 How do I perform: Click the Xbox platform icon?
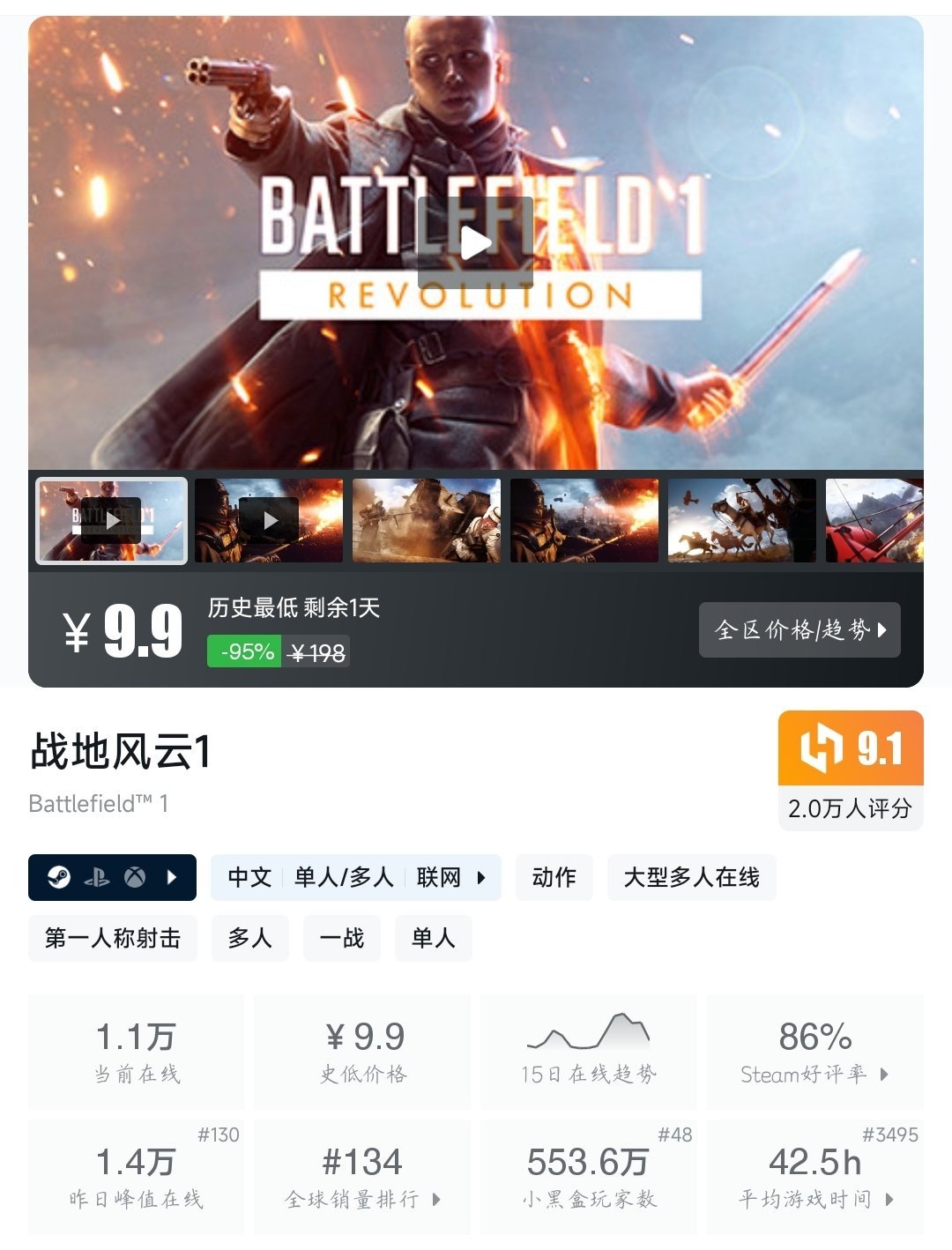tap(135, 877)
